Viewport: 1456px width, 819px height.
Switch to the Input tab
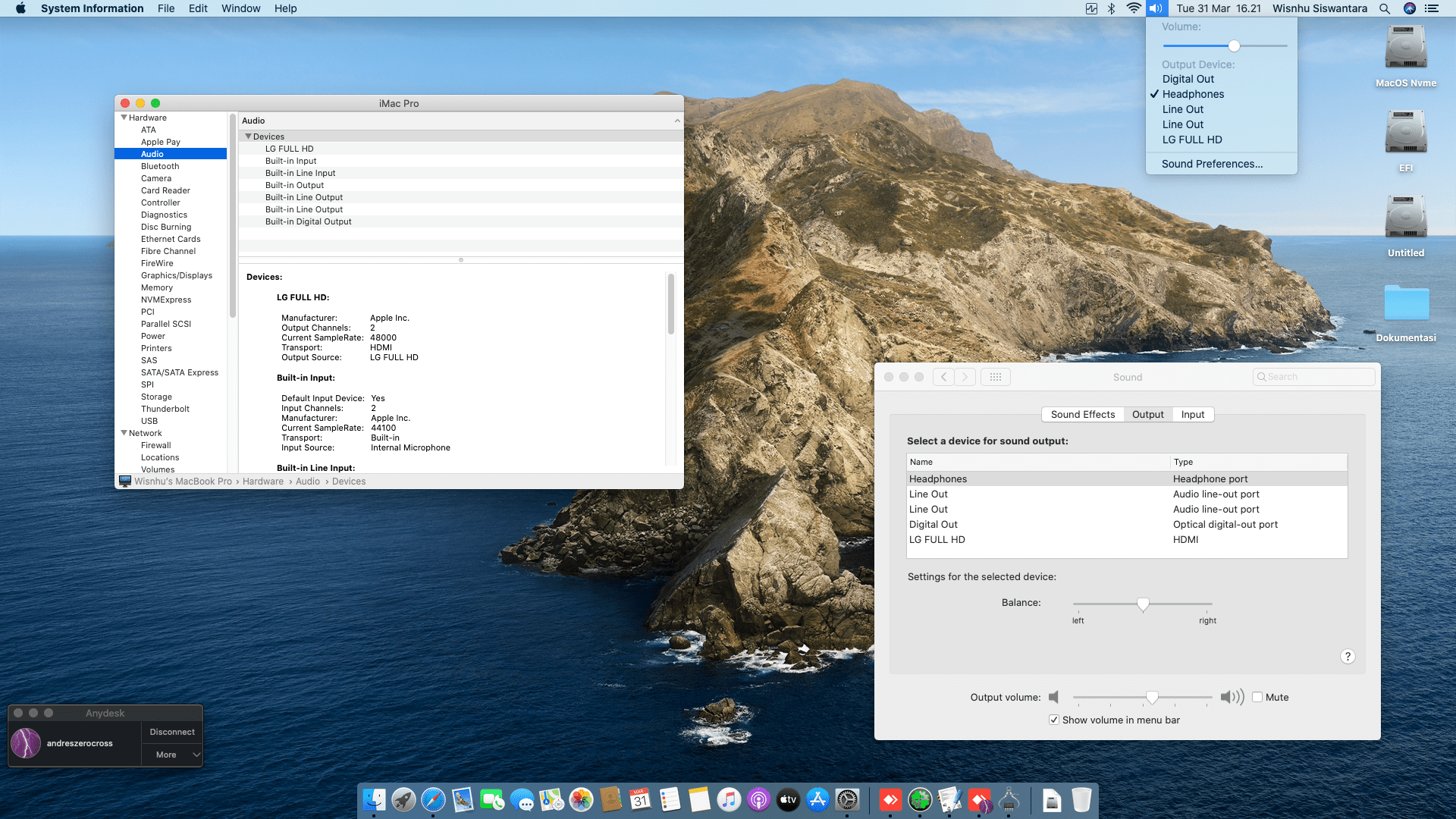pyautogui.click(x=1193, y=414)
